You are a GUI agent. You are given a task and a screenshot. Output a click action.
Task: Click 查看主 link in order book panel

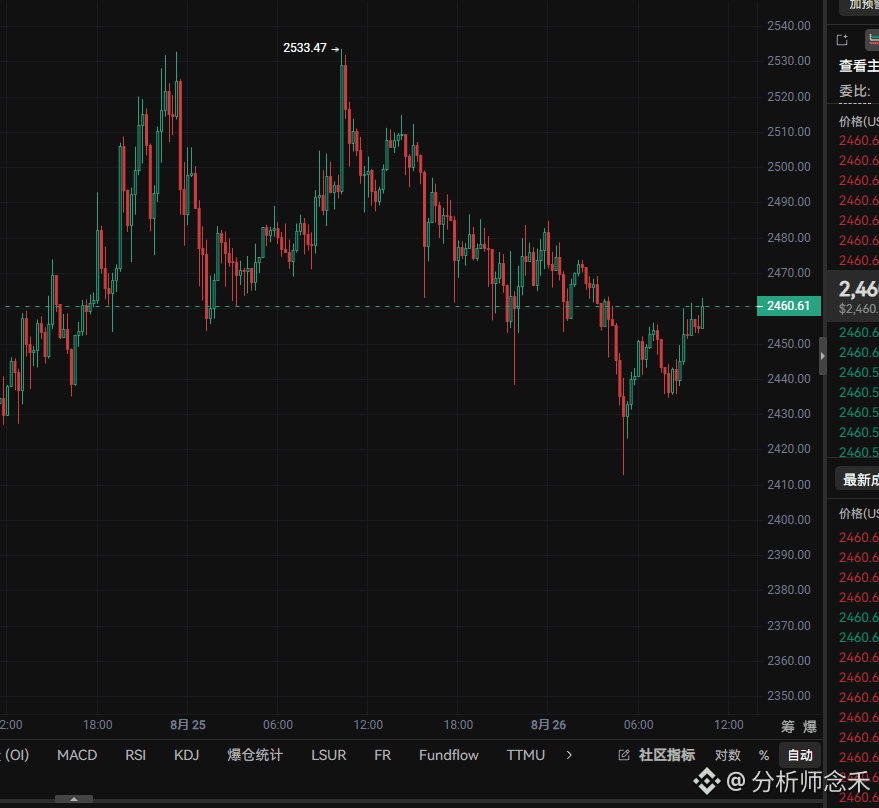click(x=858, y=66)
